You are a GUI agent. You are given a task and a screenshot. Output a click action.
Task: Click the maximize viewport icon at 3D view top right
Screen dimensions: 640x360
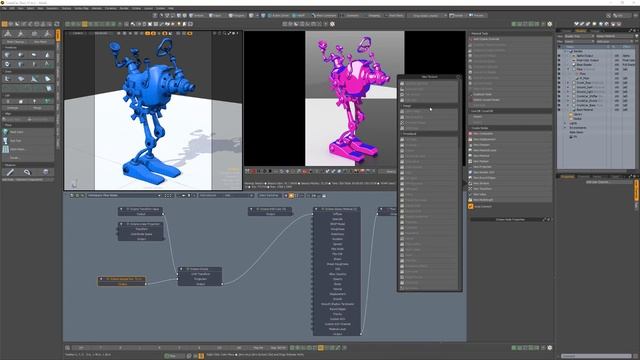[x=229, y=33]
